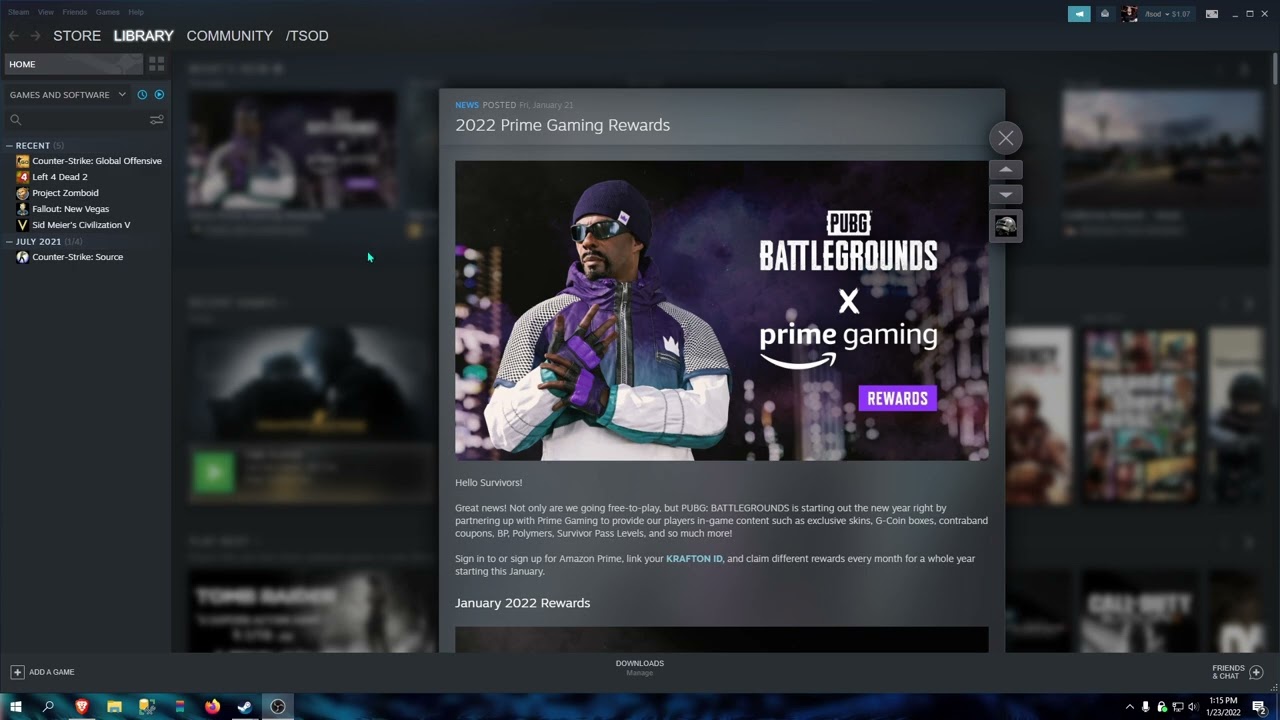This screenshot has height=720, width=1280.
Task: Open the STORE tab
Action: click(77, 36)
